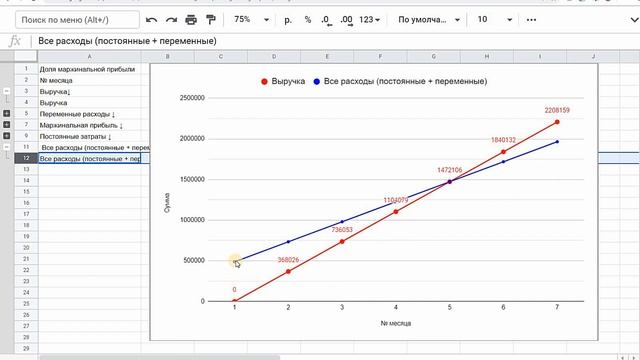Collapse the row group at row 11
Screen dimensions: 640x360
point(7,147)
